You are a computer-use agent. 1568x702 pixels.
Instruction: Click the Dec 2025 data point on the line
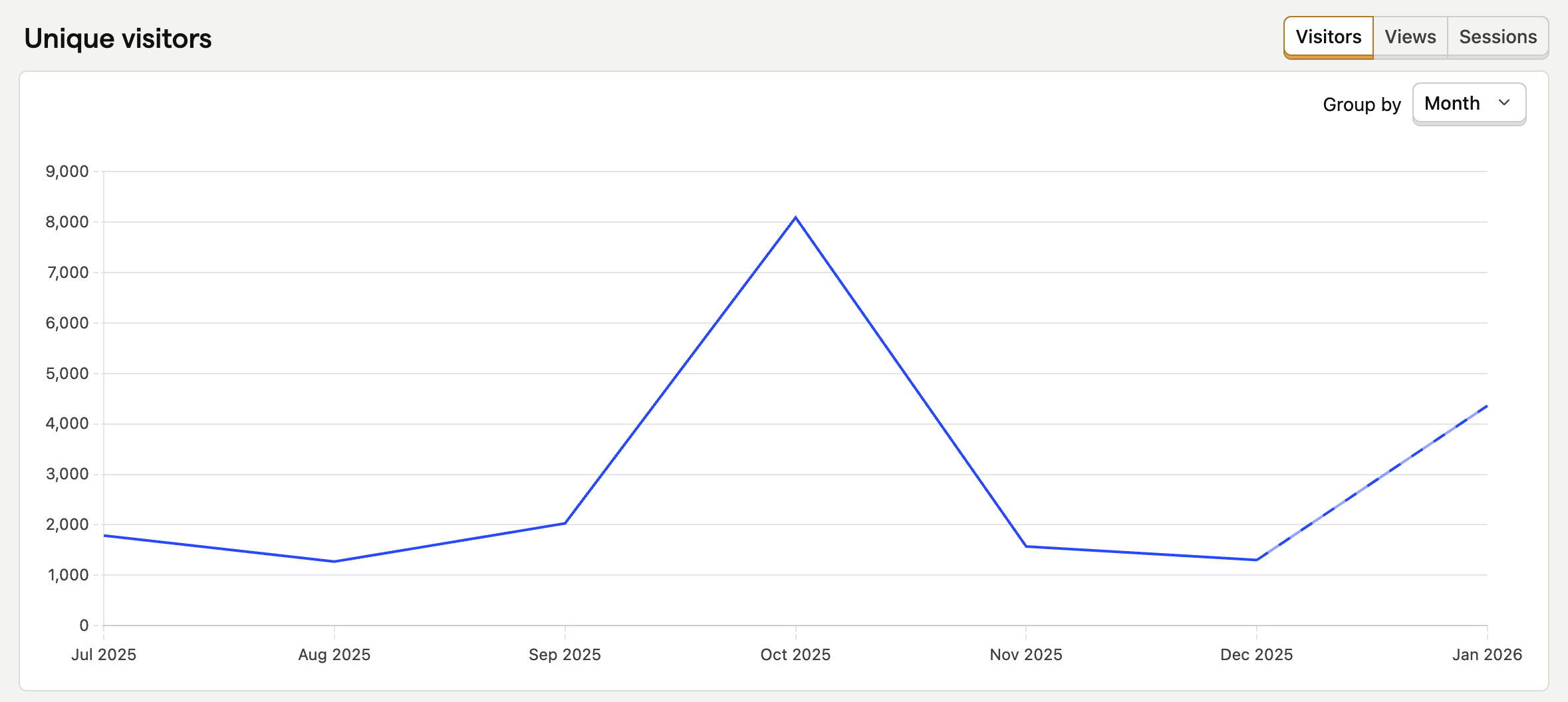click(x=1256, y=560)
